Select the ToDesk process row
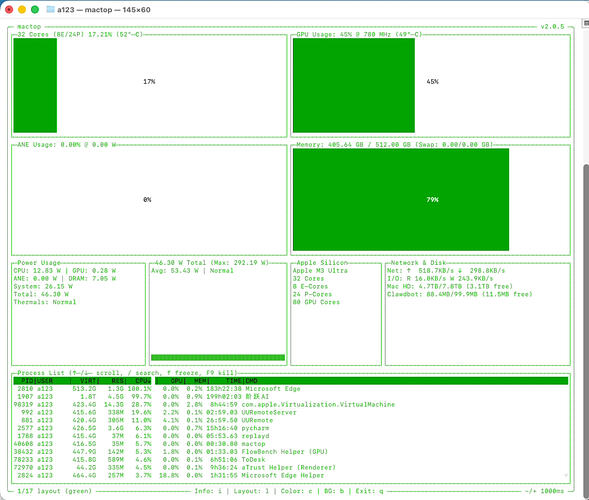The image size is (589, 500). (291, 460)
